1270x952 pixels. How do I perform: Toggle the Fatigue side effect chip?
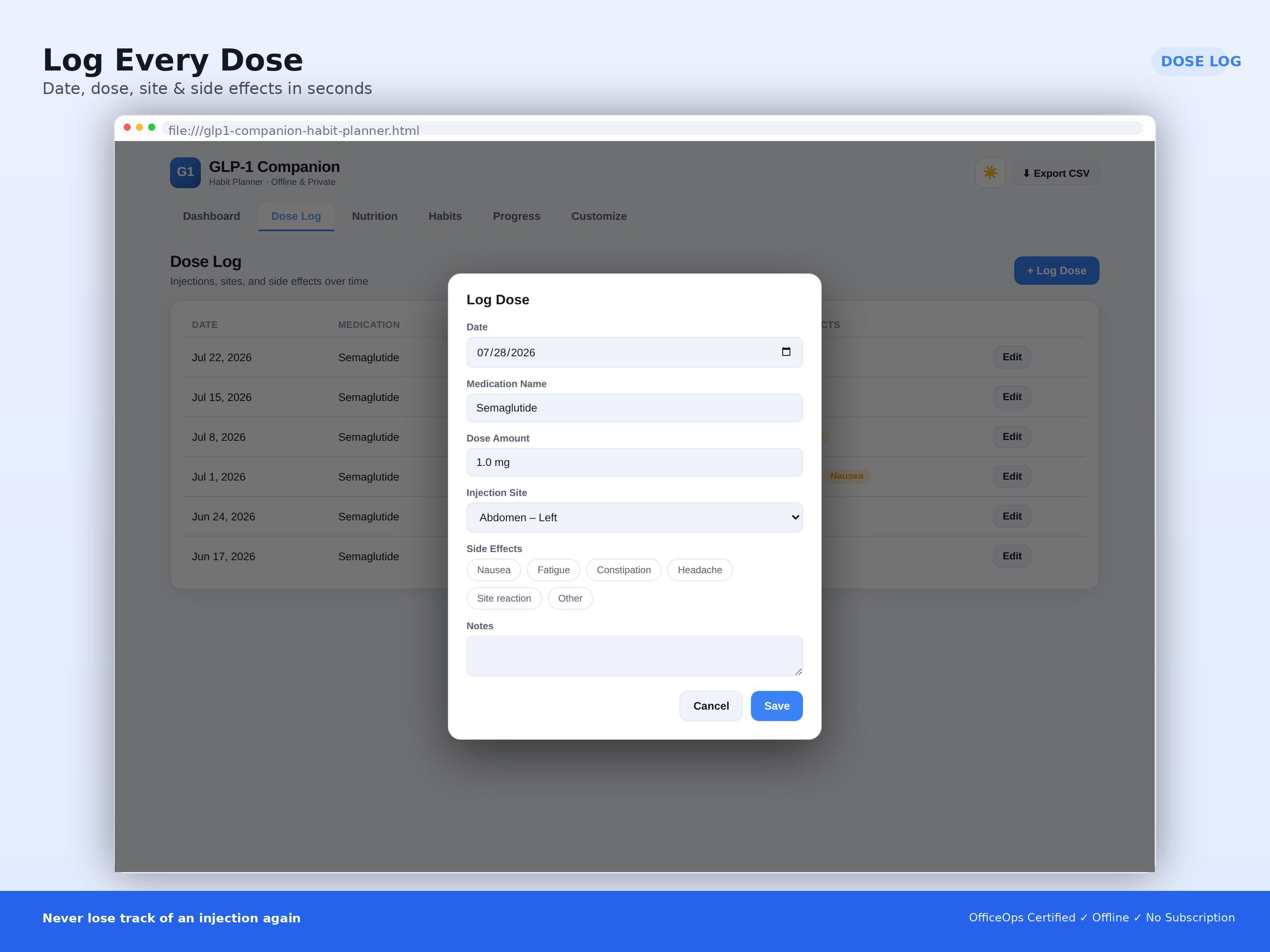coord(554,570)
